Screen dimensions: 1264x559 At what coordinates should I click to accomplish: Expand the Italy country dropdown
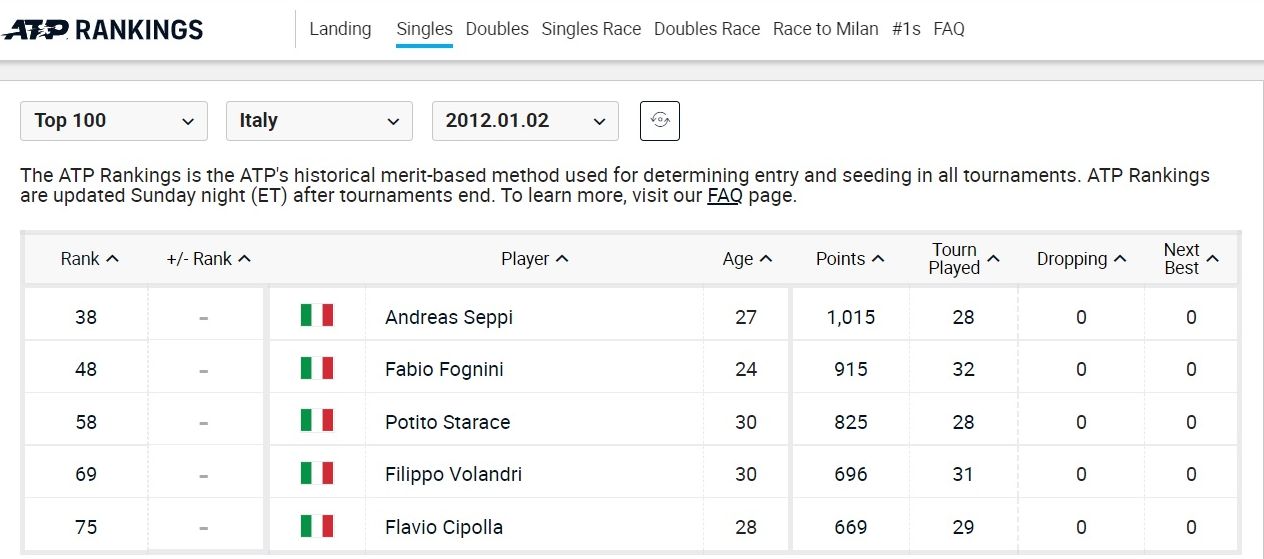pos(319,121)
